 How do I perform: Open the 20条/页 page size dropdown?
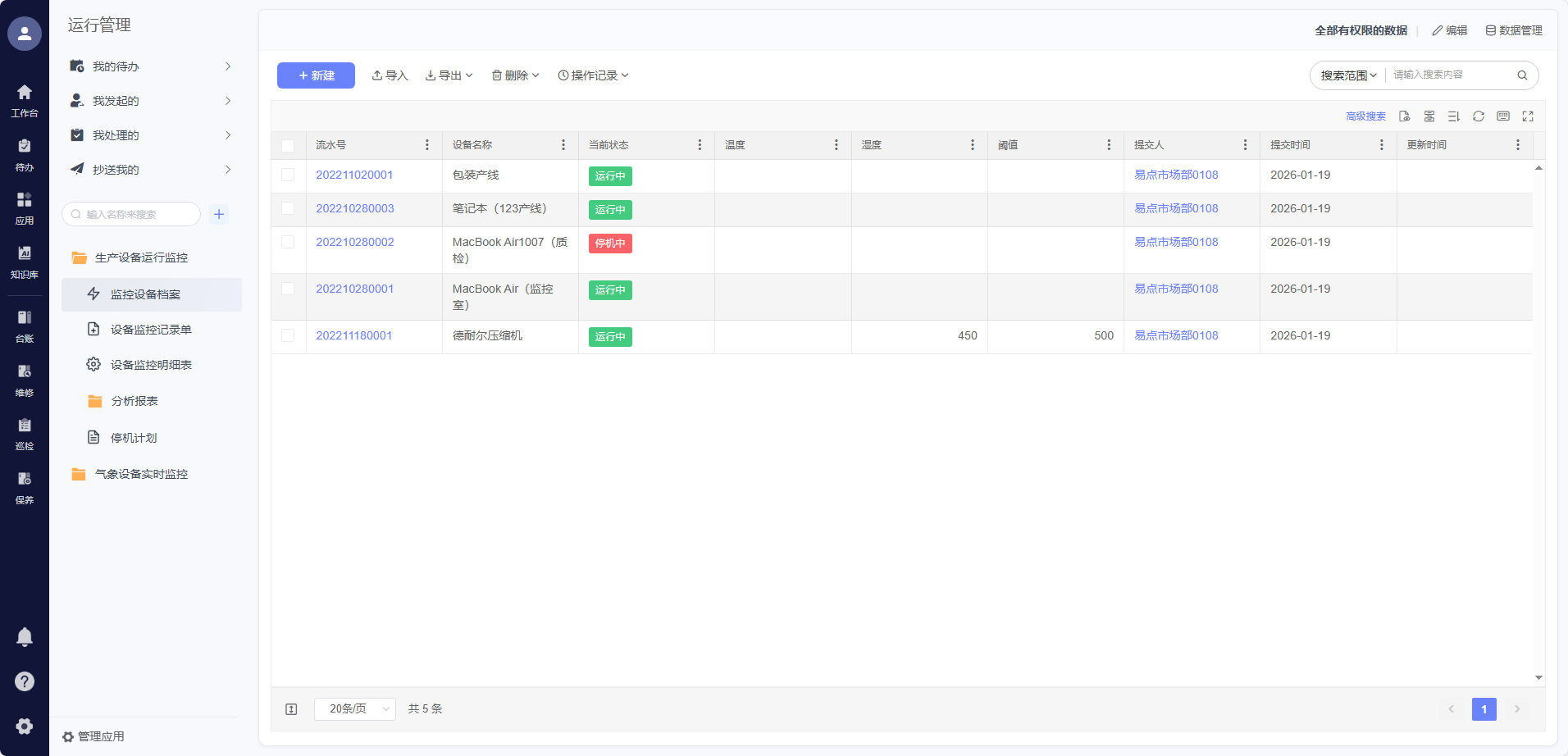coord(354,709)
